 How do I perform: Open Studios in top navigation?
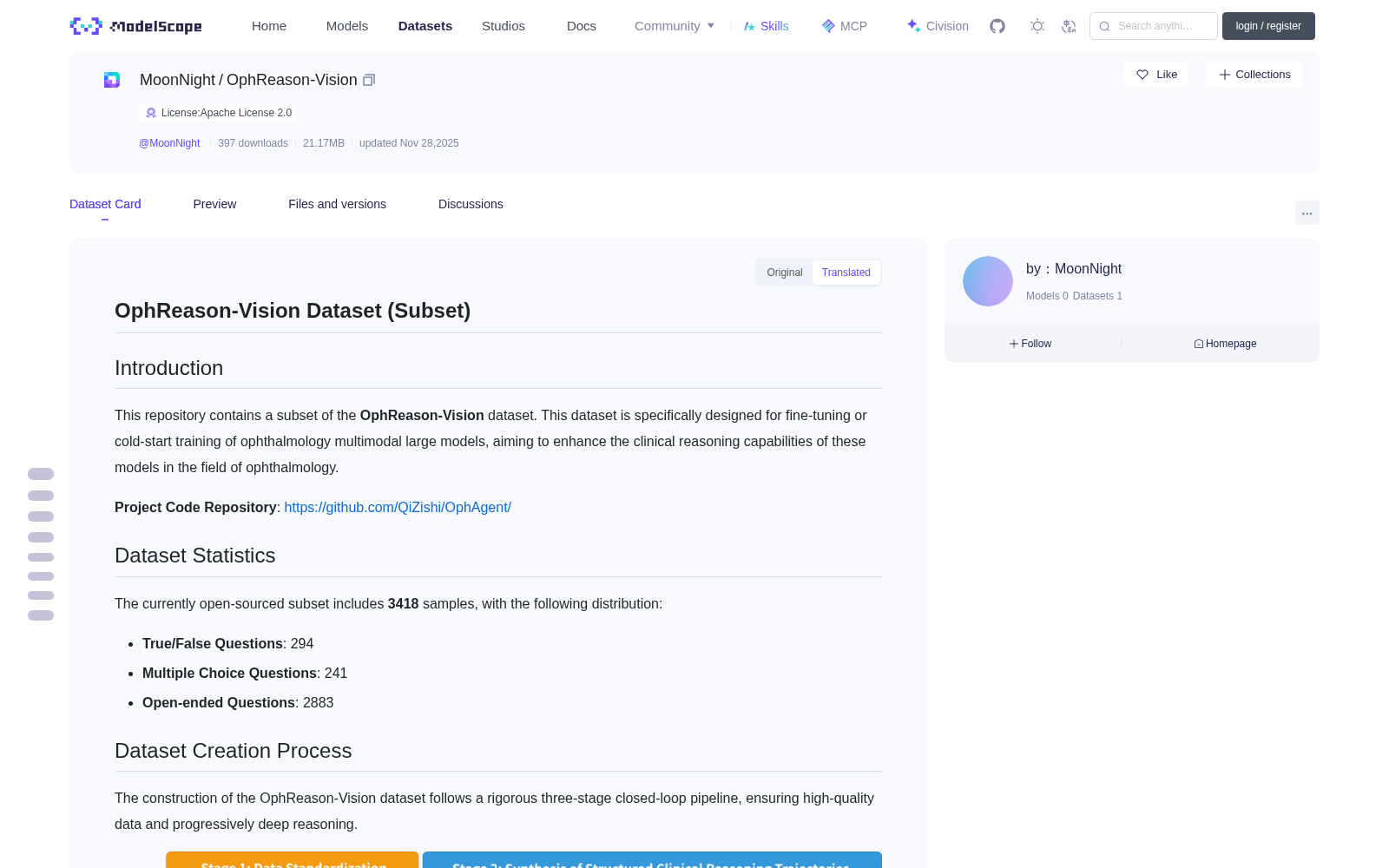[x=504, y=26]
